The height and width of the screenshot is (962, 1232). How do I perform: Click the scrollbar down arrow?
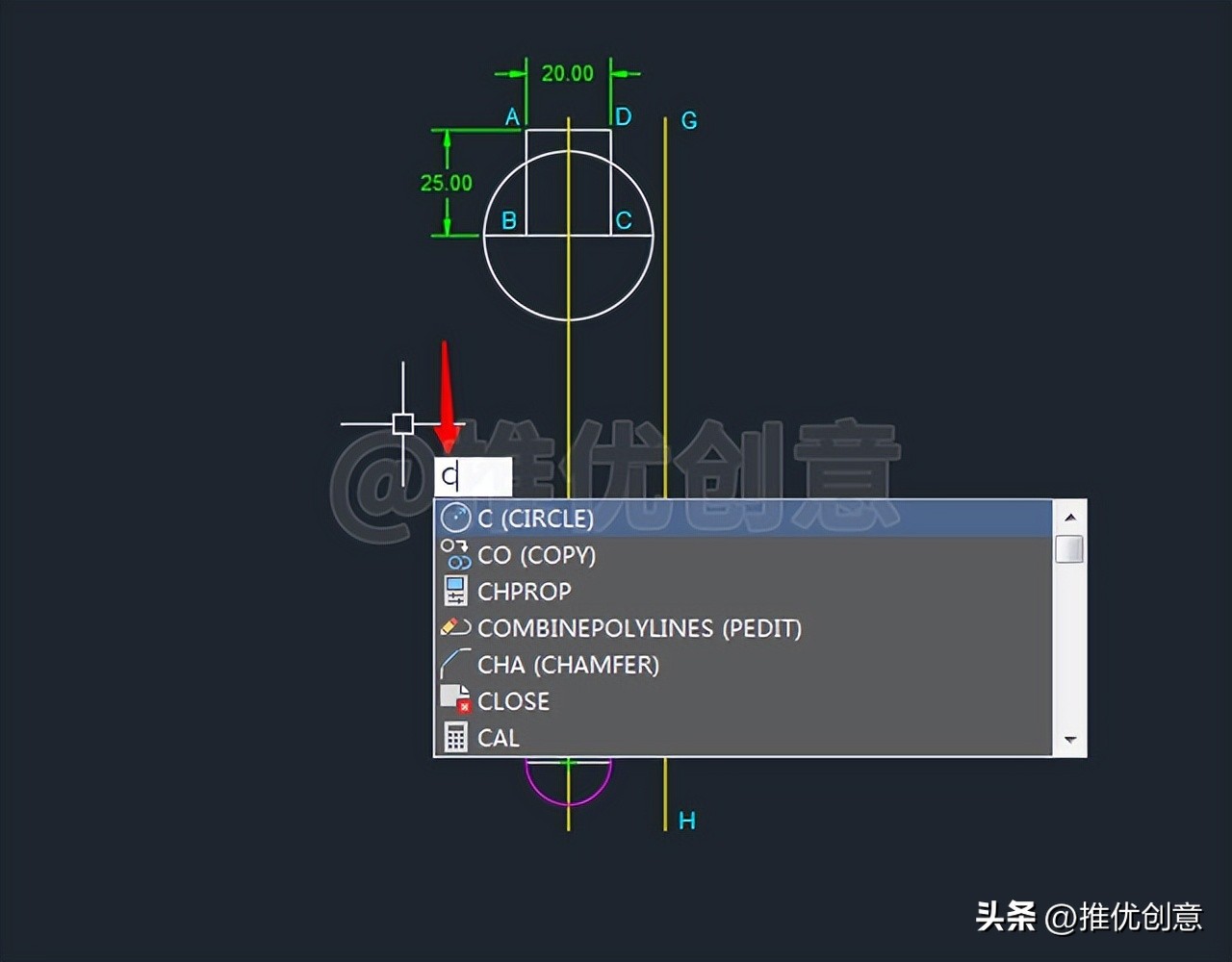click(1070, 740)
